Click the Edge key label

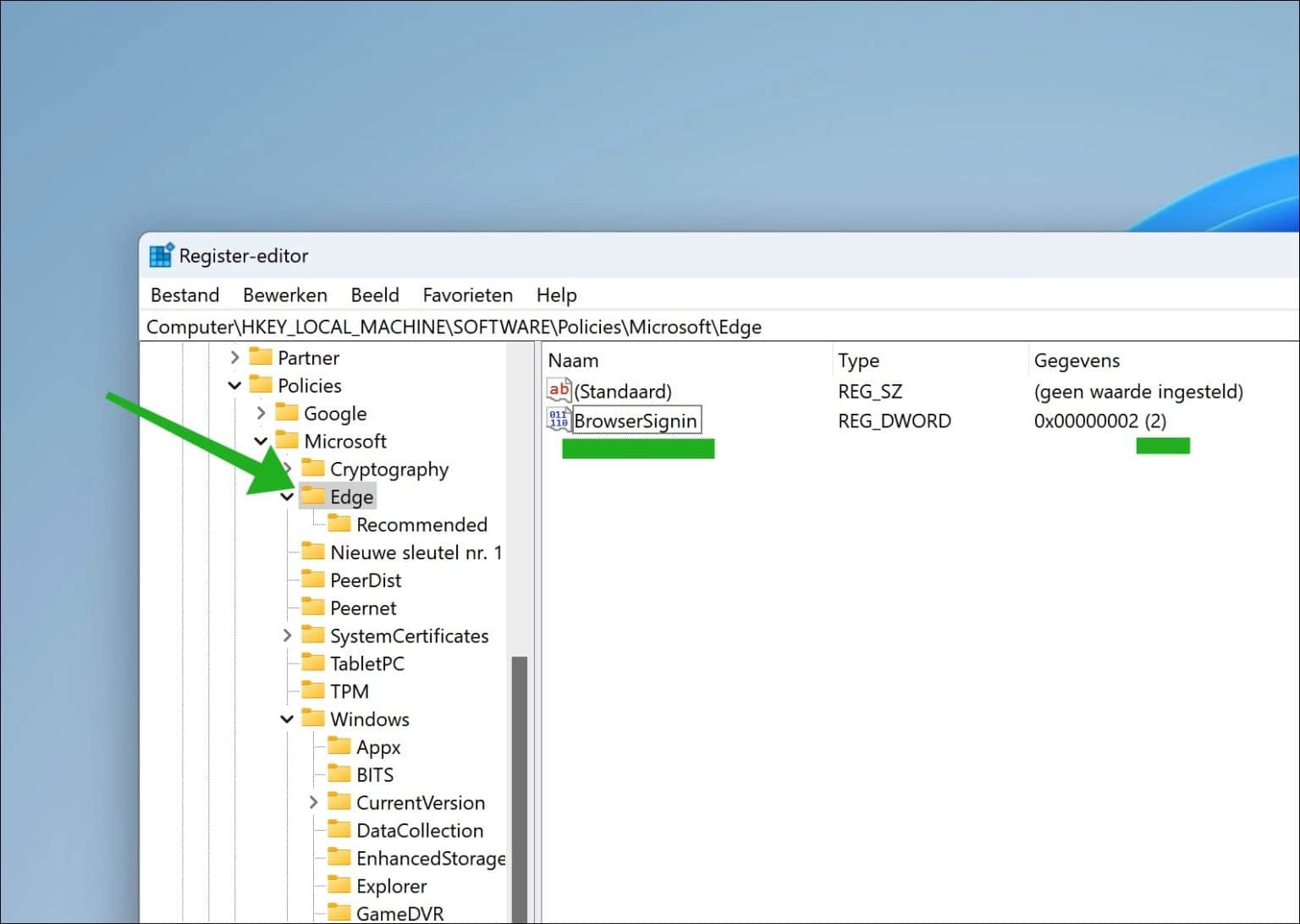[351, 497]
